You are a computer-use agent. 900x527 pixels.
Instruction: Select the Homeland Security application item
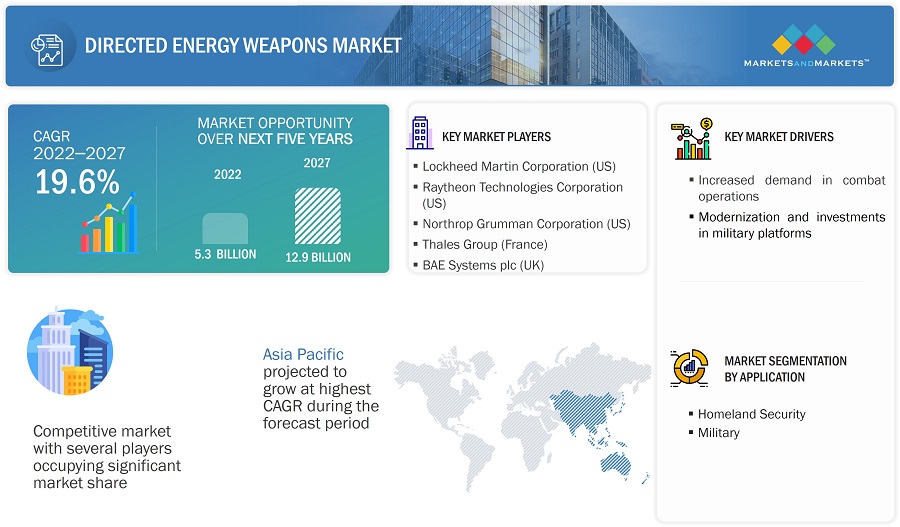pos(751,414)
